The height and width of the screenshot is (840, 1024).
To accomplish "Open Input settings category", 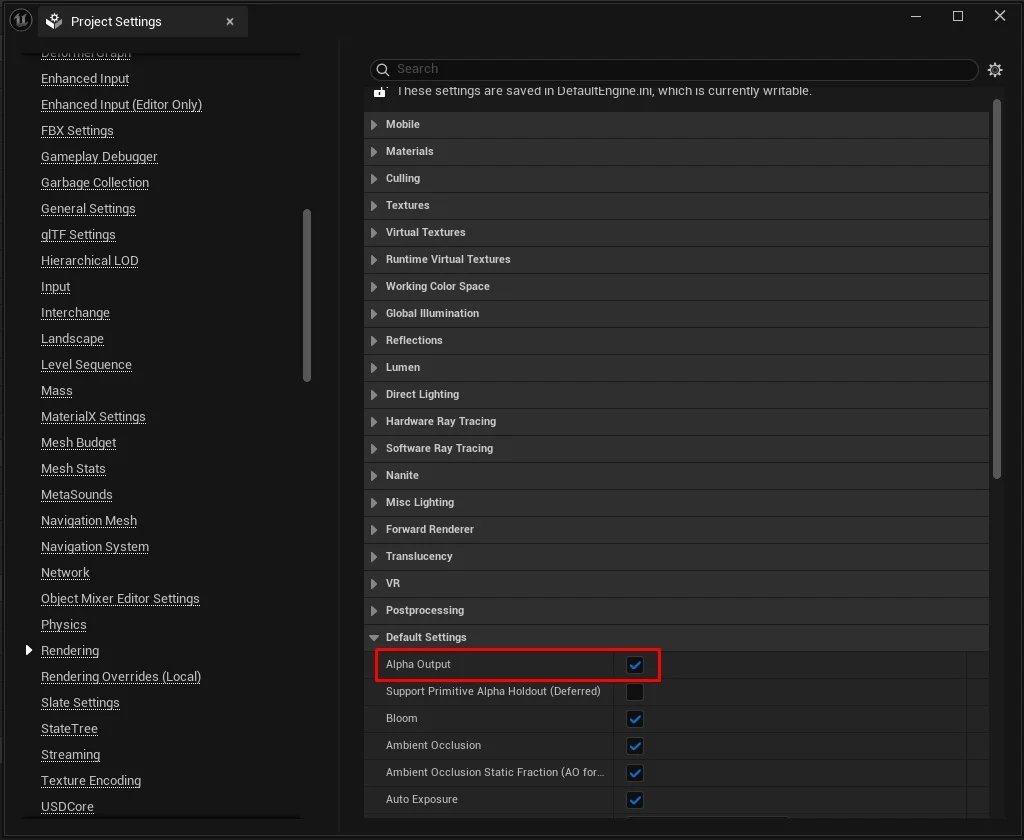I will (x=56, y=287).
